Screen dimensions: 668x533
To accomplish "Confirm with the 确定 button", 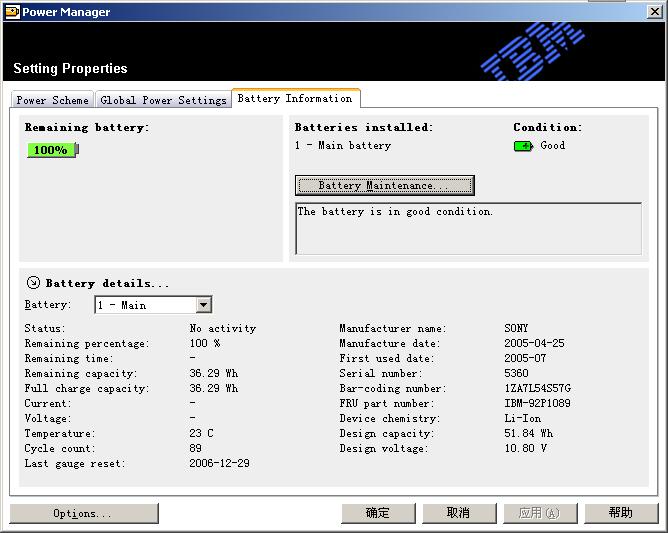I will coord(378,513).
